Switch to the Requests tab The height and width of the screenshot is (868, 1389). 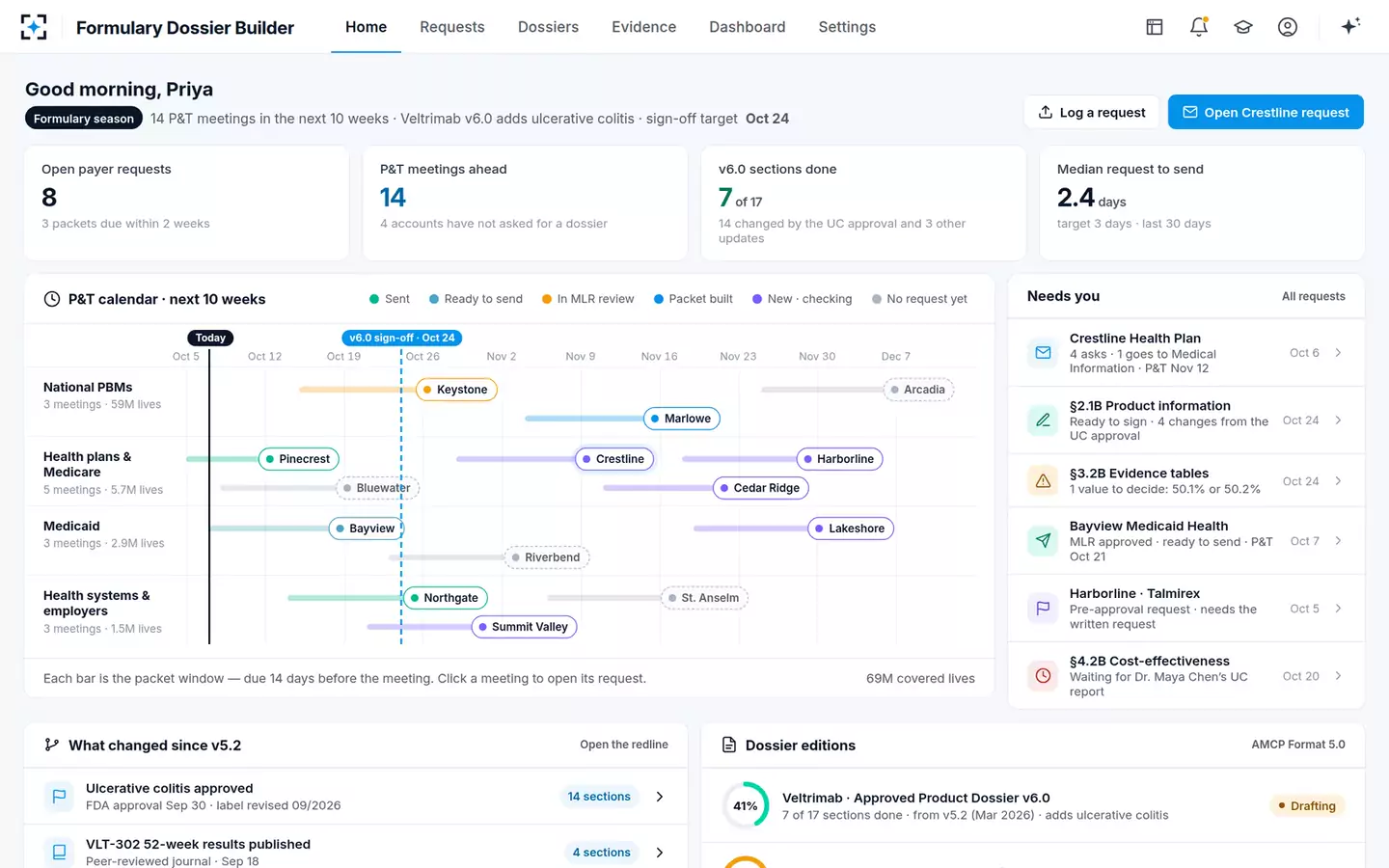click(452, 27)
